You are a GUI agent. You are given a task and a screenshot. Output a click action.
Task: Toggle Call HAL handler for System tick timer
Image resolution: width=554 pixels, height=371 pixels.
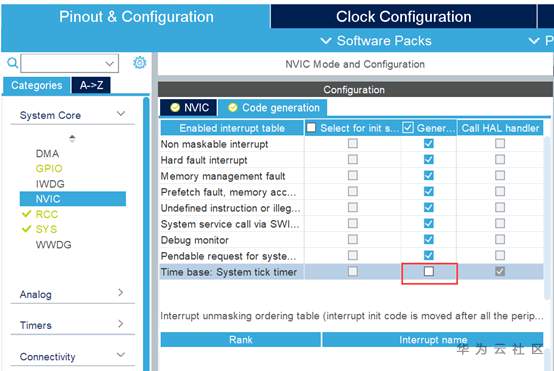[500, 271]
